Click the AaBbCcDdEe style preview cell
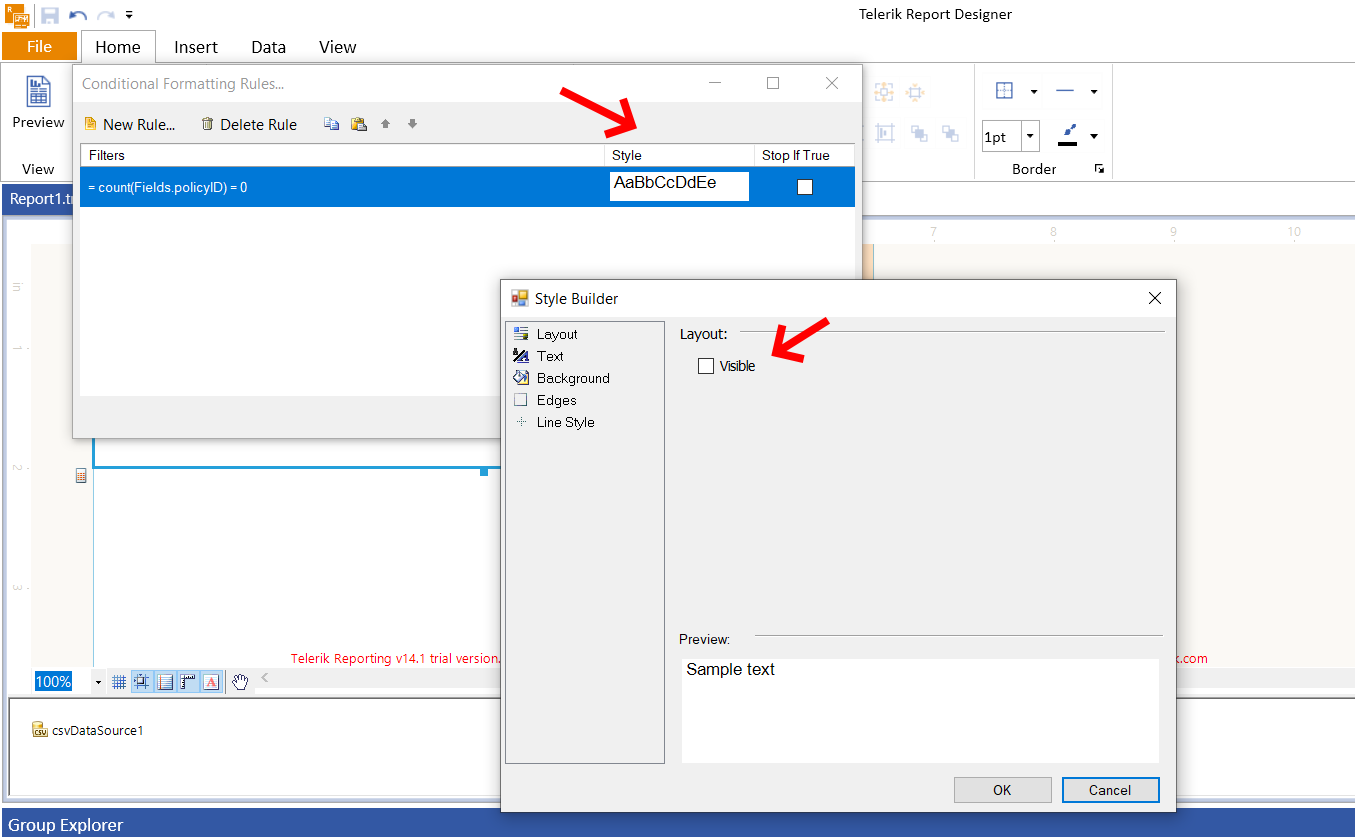The width and height of the screenshot is (1355, 837). (x=680, y=186)
